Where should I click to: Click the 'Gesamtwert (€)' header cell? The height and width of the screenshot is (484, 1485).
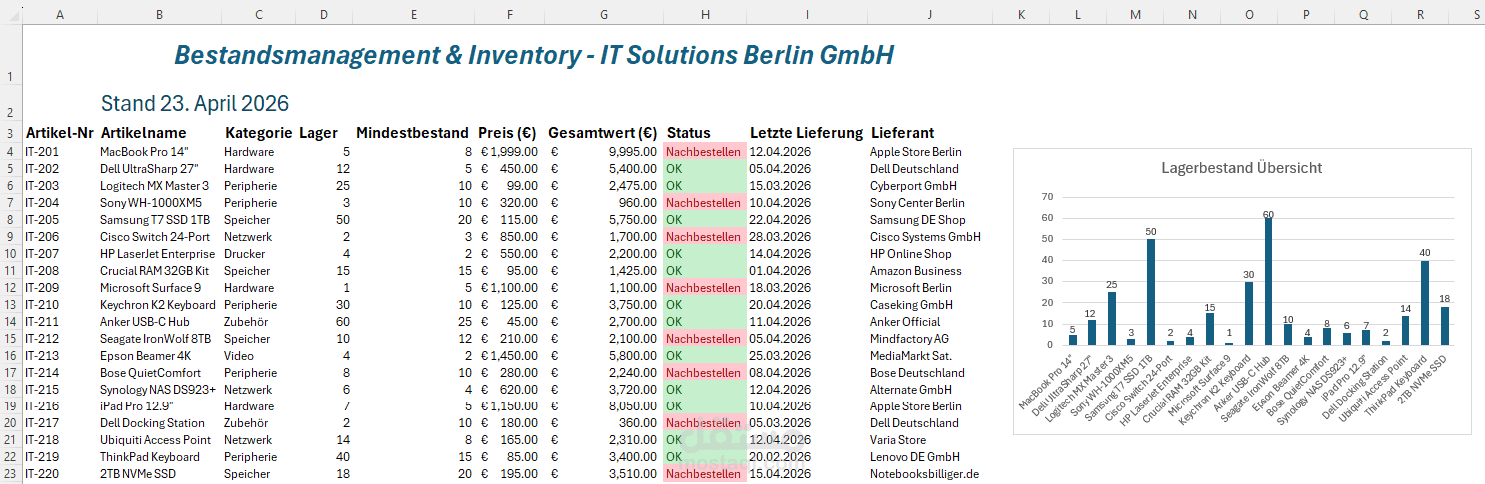(x=602, y=133)
